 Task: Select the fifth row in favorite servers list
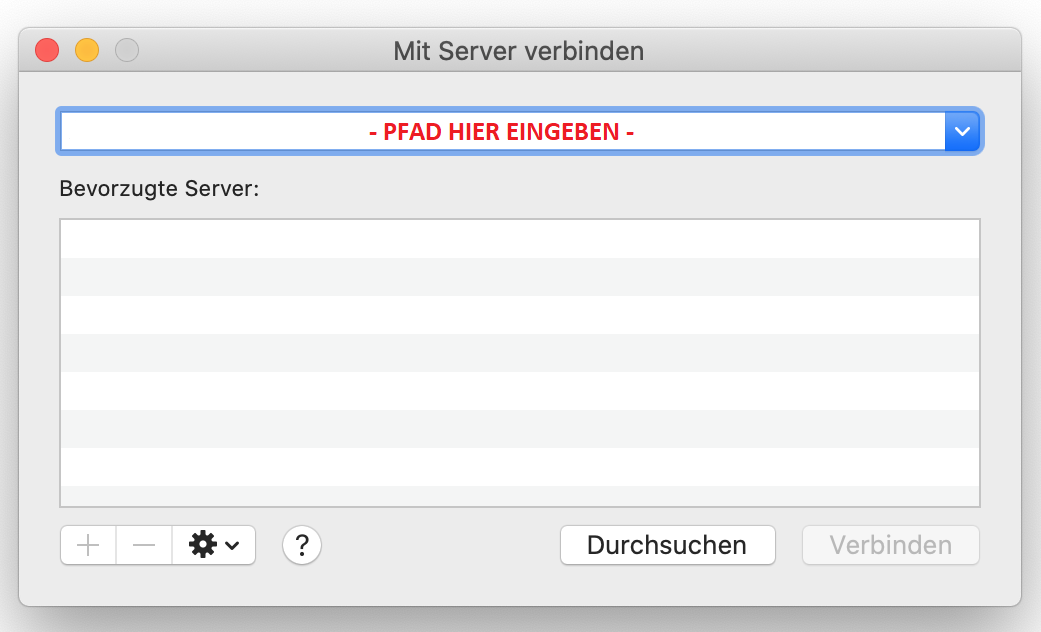point(520,391)
